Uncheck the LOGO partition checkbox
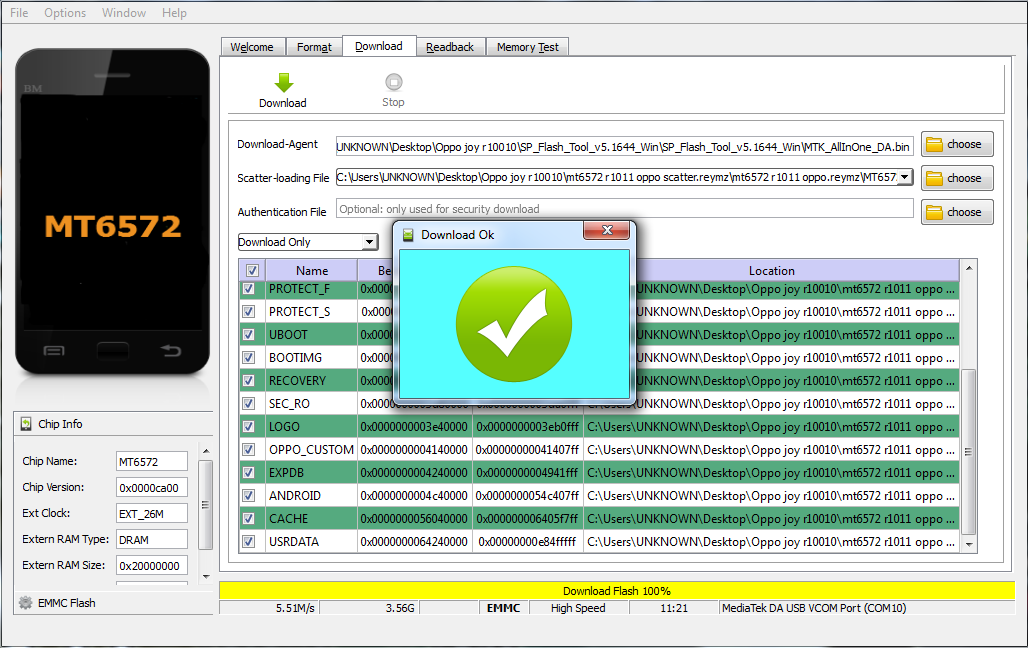 point(248,426)
